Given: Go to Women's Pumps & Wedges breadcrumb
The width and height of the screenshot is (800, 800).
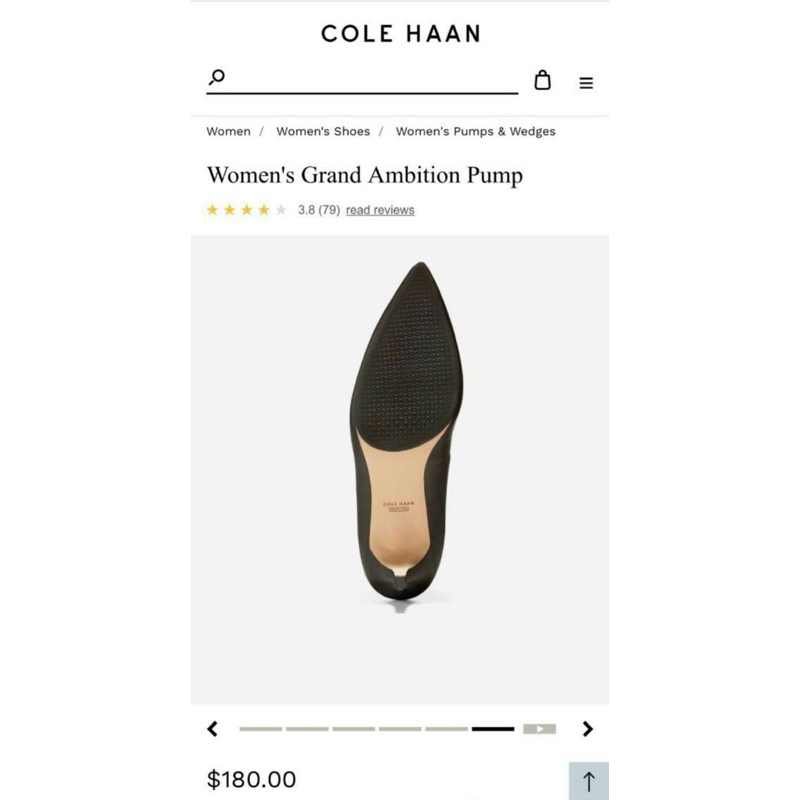Looking at the screenshot, I should [x=475, y=131].
